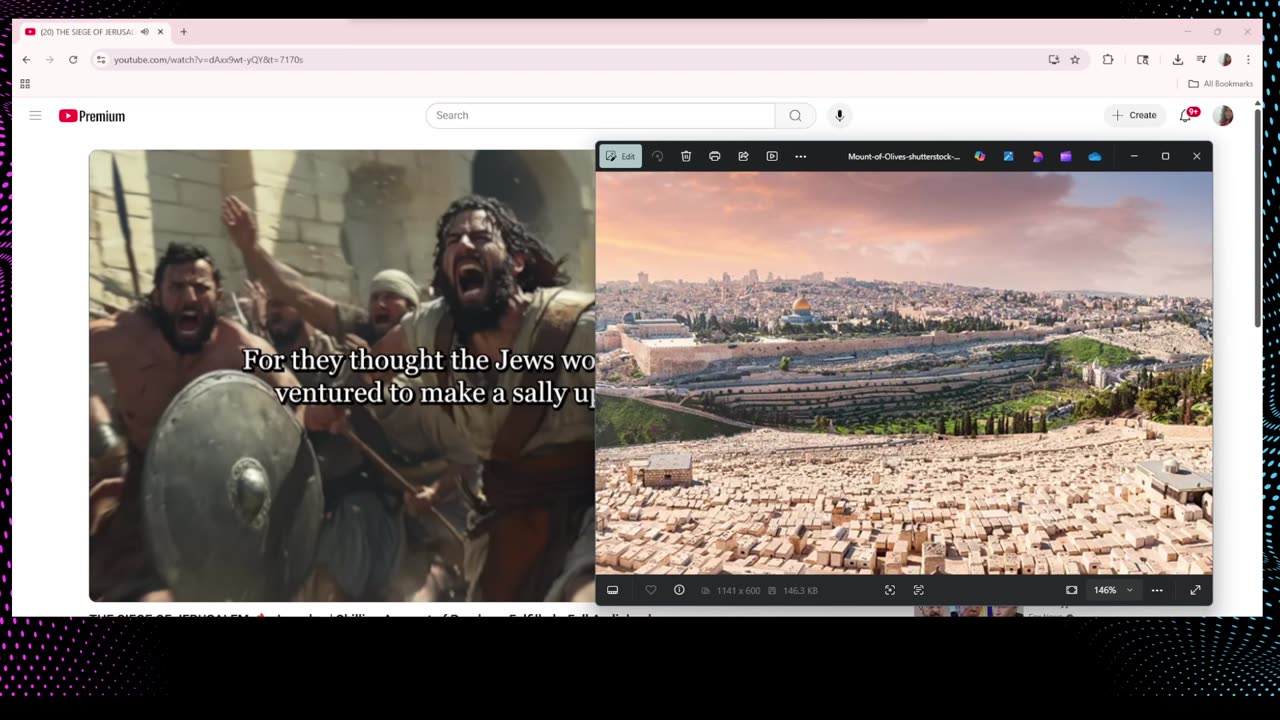Click the Mount of Olives photo image
This screenshot has height=720, width=1280.
pyautogui.click(x=904, y=373)
